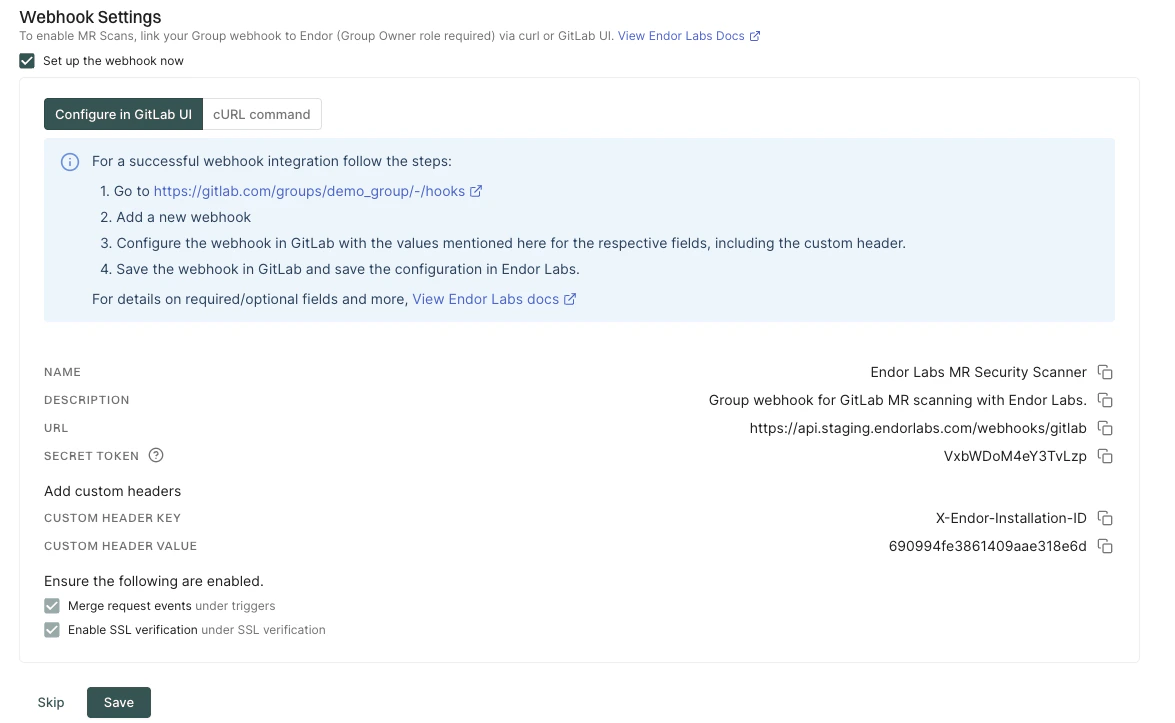Image resolution: width=1175 pixels, height=723 pixels.
Task: Open the secret token help tooltip
Action: (x=155, y=455)
